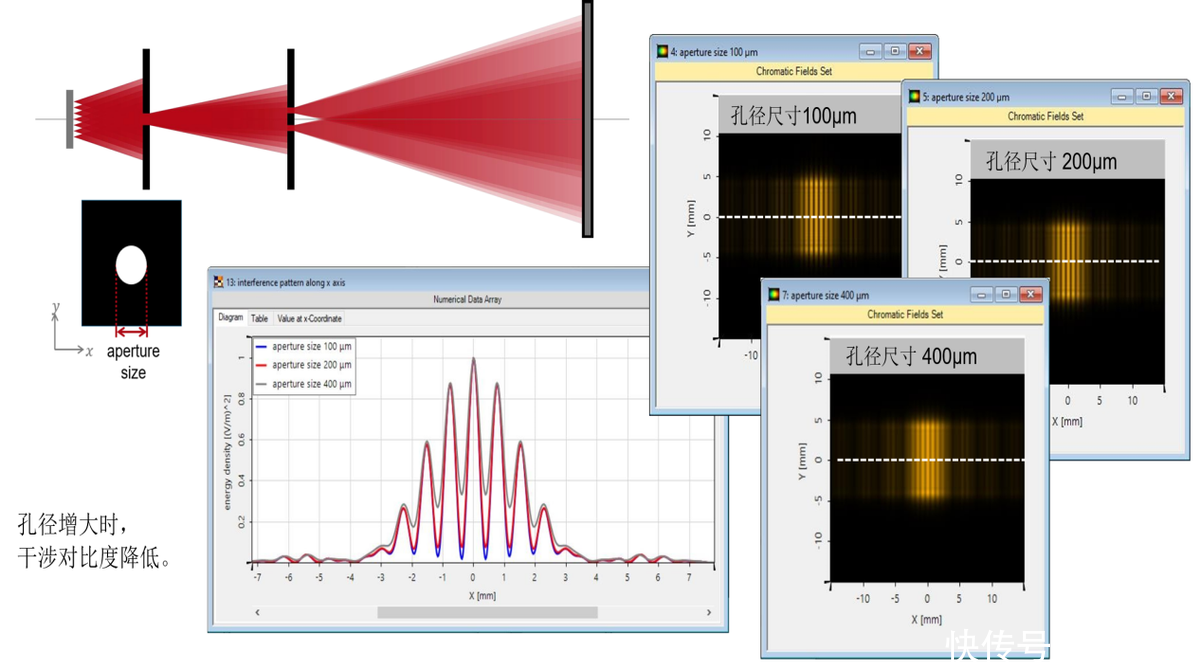Maximize the aperture size 200 µm window
The image size is (1200, 669).
point(1147,96)
